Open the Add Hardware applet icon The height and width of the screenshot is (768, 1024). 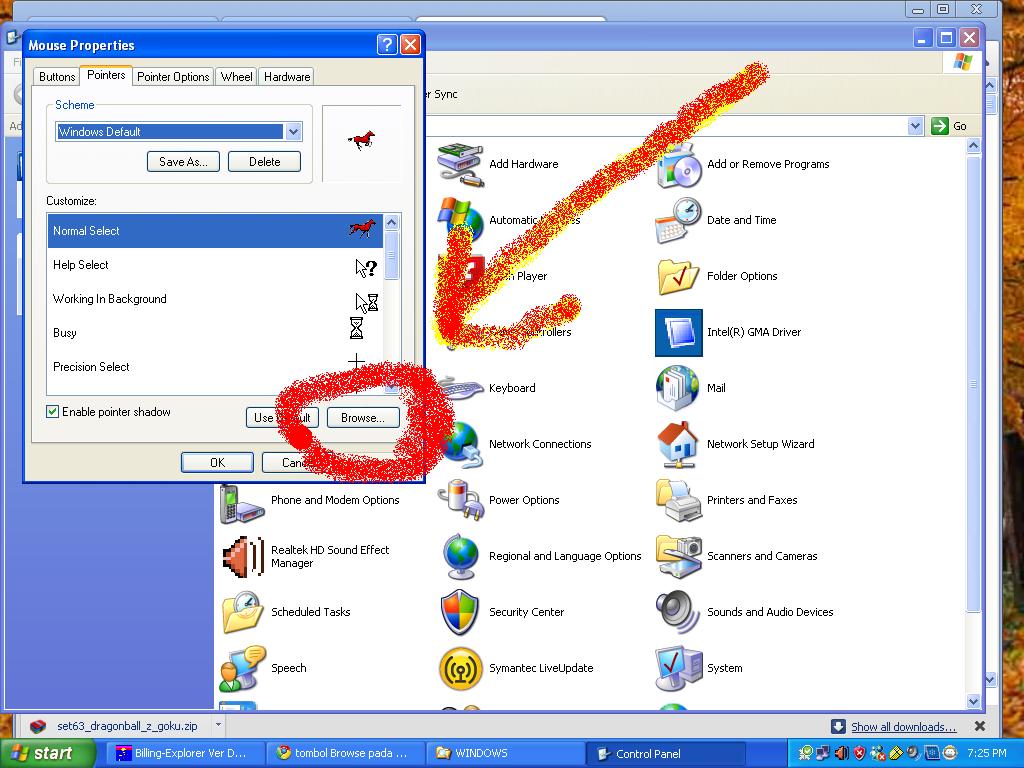point(460,165)
